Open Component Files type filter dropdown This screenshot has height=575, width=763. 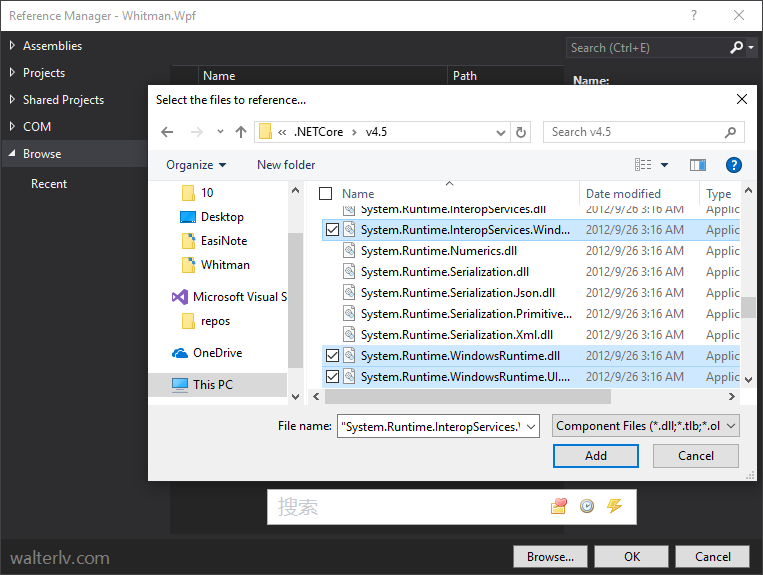pyautogui.click(x=646, y=426)
